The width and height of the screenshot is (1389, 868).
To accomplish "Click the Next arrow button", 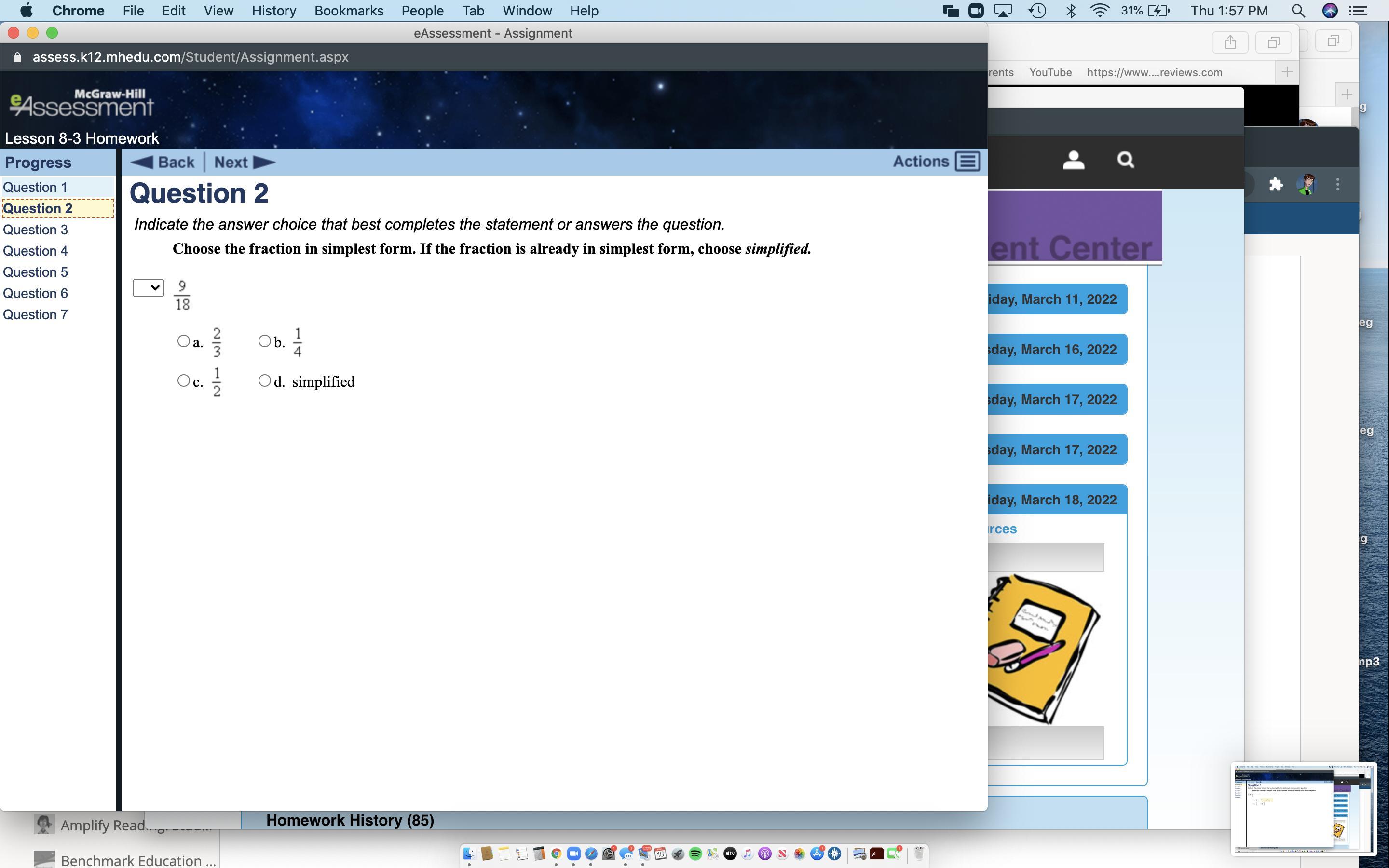I will [245, 163].
